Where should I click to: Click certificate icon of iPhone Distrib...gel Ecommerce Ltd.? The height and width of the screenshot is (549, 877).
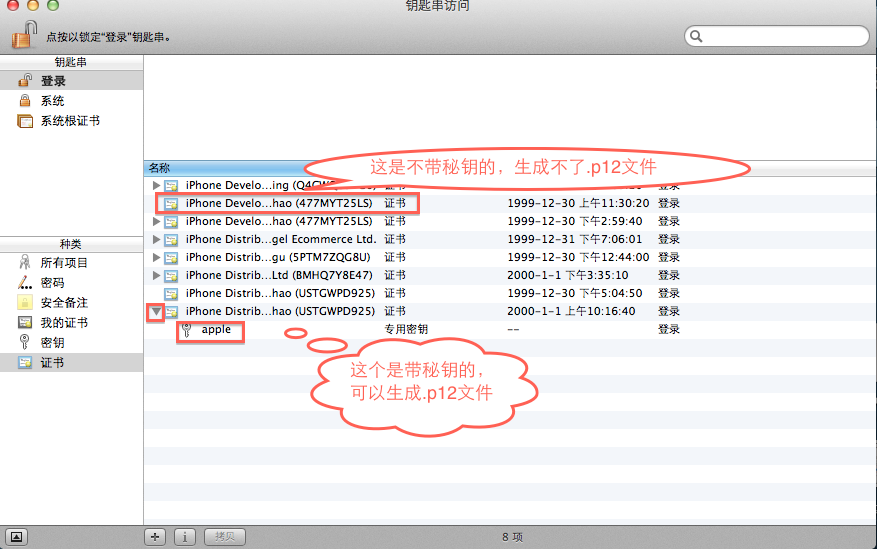171,239
